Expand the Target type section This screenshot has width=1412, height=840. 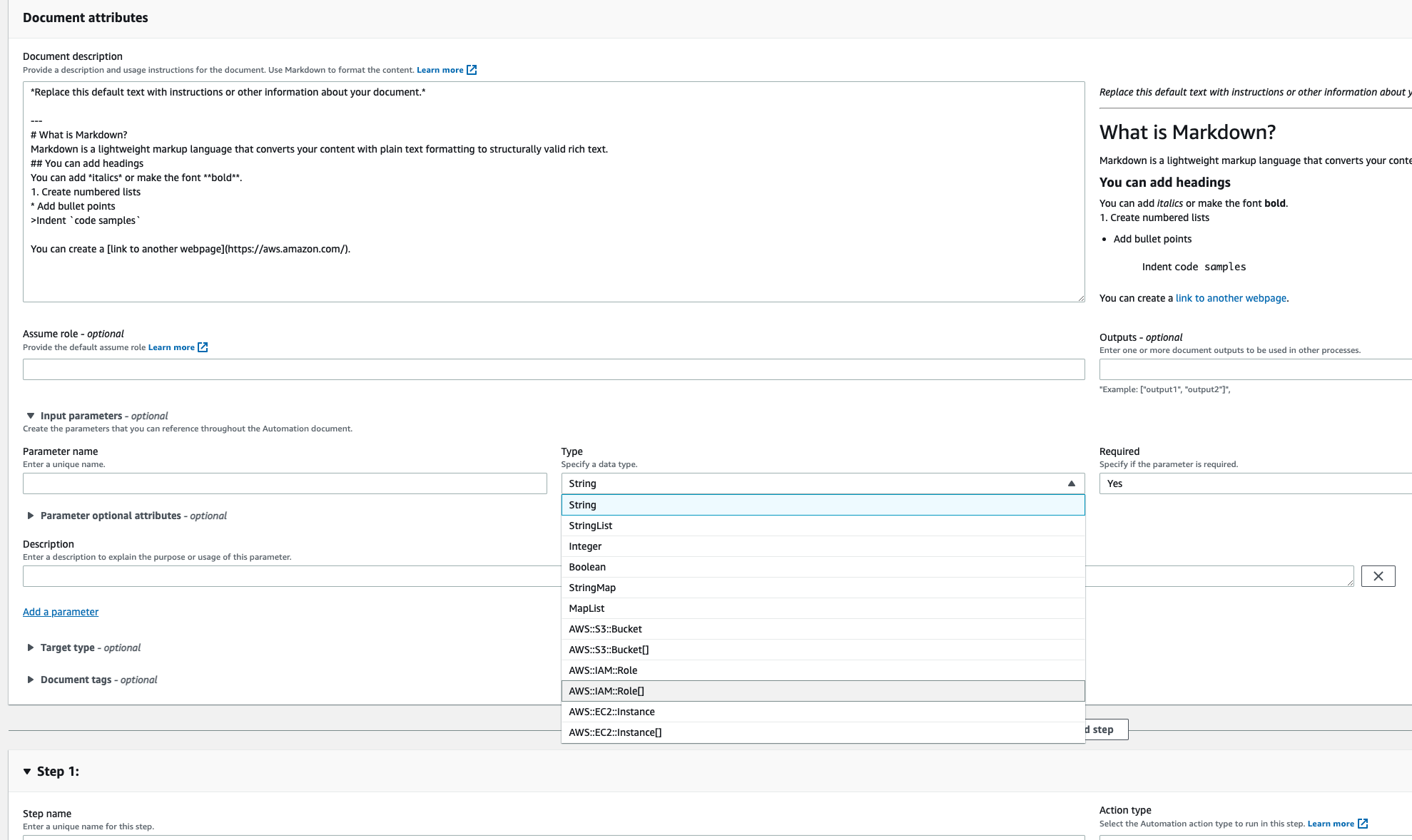pyautogui.click(x=31, y=647)
